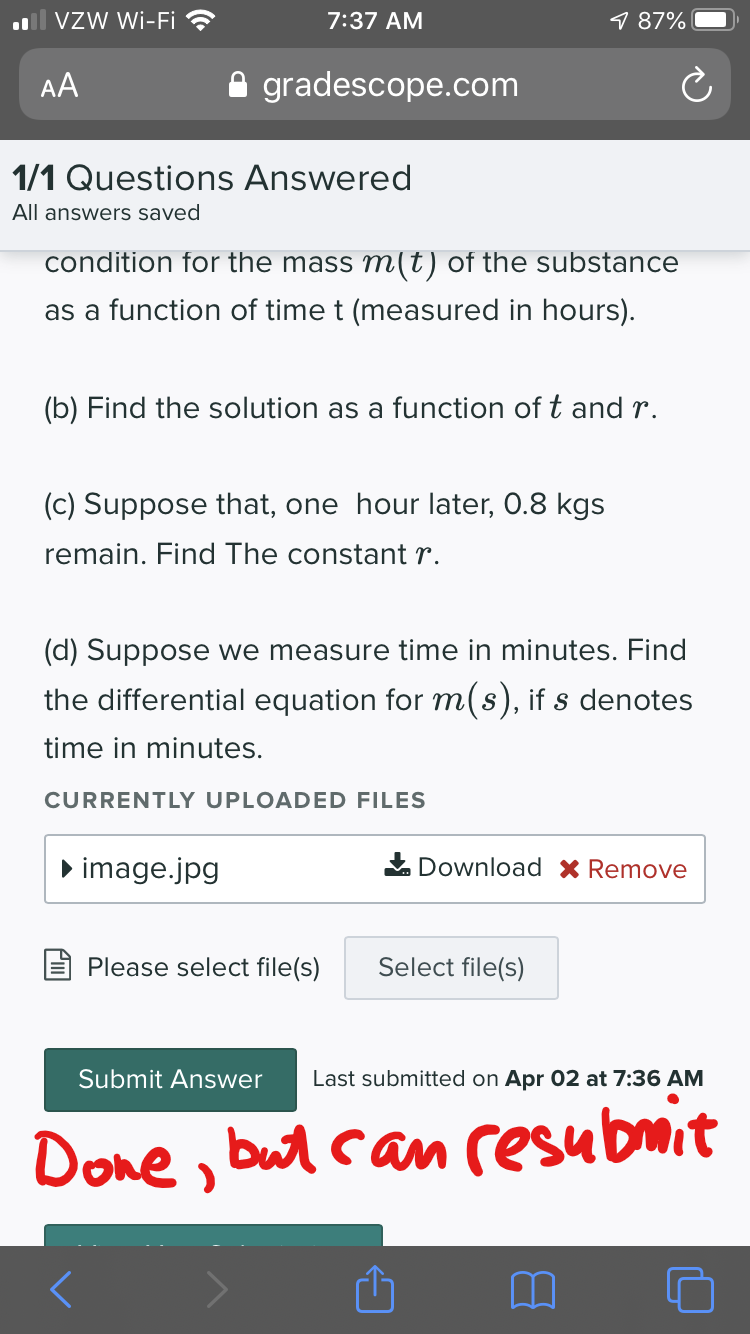Click the Download link for image.jpg
Image resolution: width=750 pixels, height=1334 pixels.
click(x=479, y=867)
